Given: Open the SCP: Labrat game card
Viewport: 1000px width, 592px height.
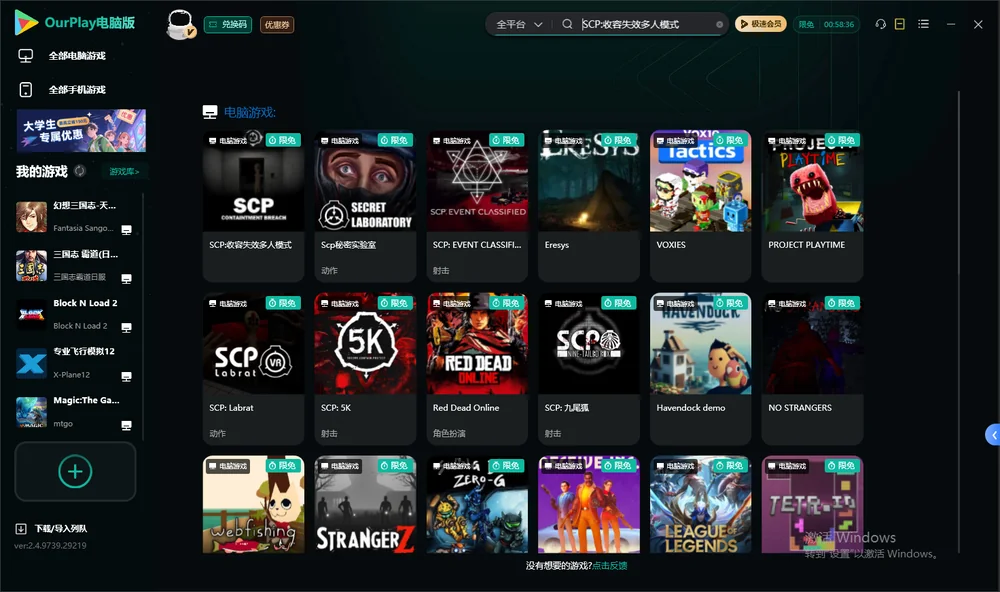Looking at the screenshot, I should (253, 369).
